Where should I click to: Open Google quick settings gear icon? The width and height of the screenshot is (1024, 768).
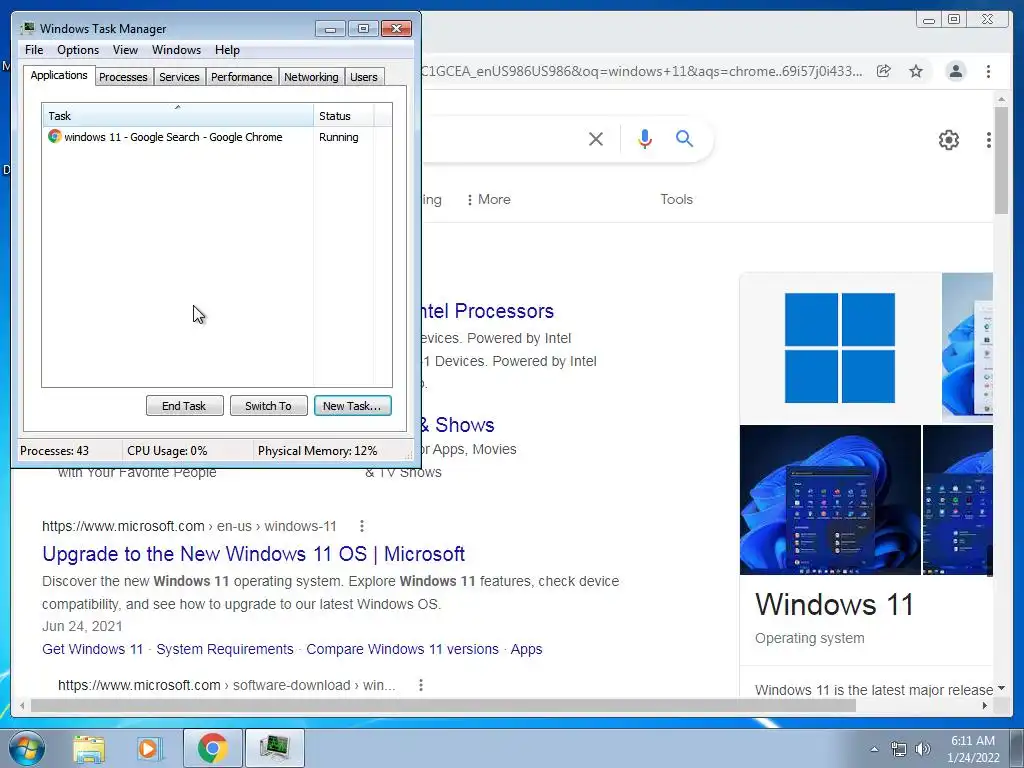(948, 140)
